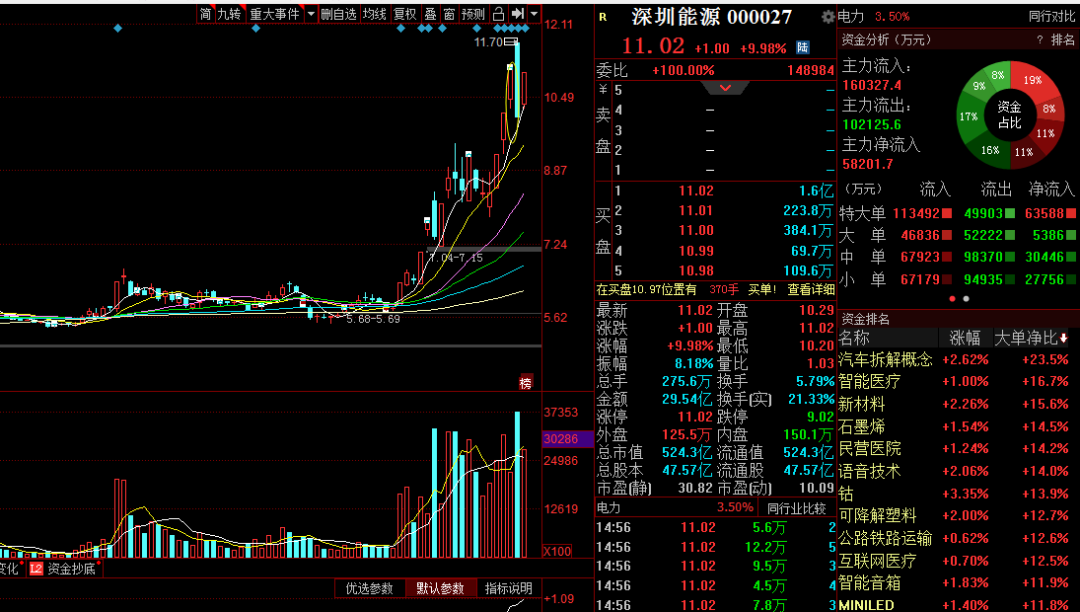Click the first red page indicator dot
Image resolution: width=1080 pixels, height=612 pixels.
(953, 299)
